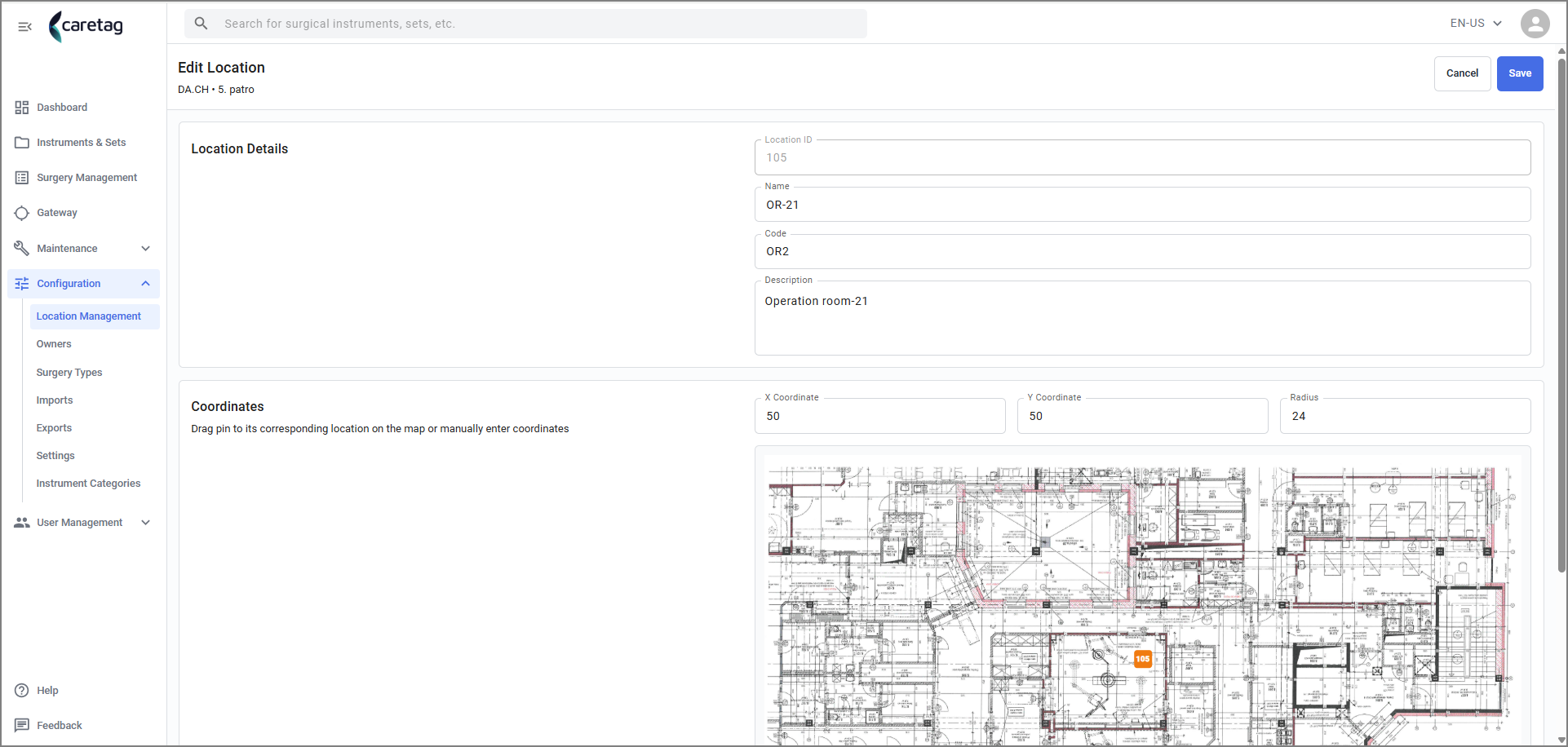Expand the Maintenance menu chevron
This screenshot has width=1568, height=747.
point(145,249)
